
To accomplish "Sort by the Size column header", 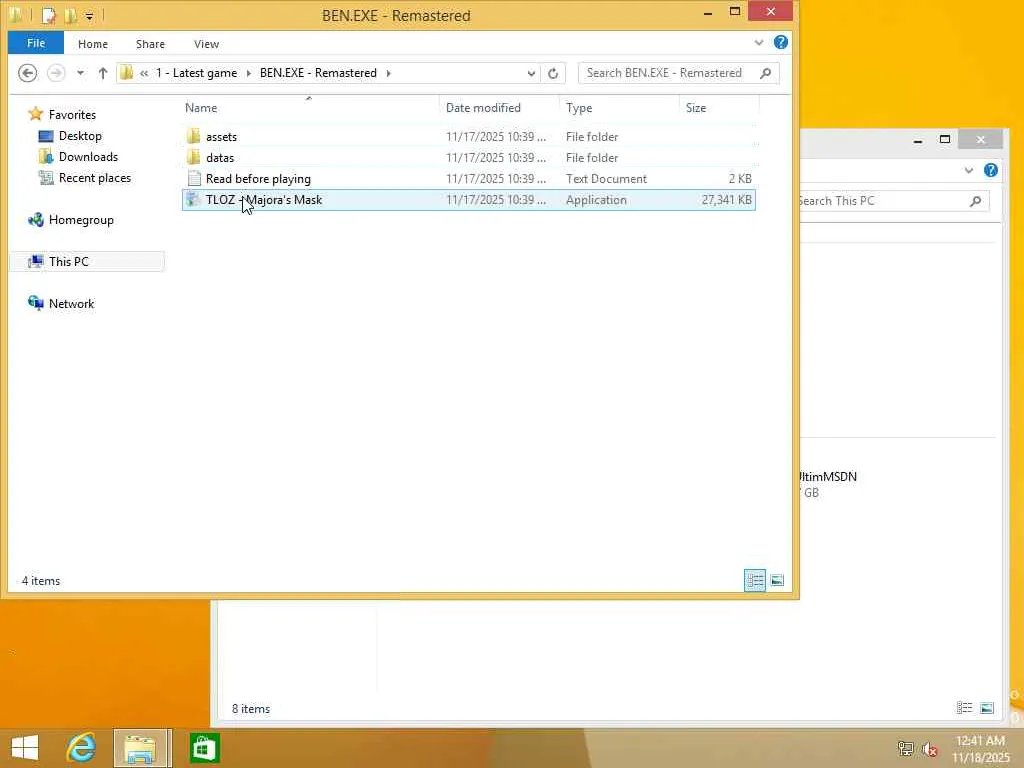I will (x=720, y=108).
